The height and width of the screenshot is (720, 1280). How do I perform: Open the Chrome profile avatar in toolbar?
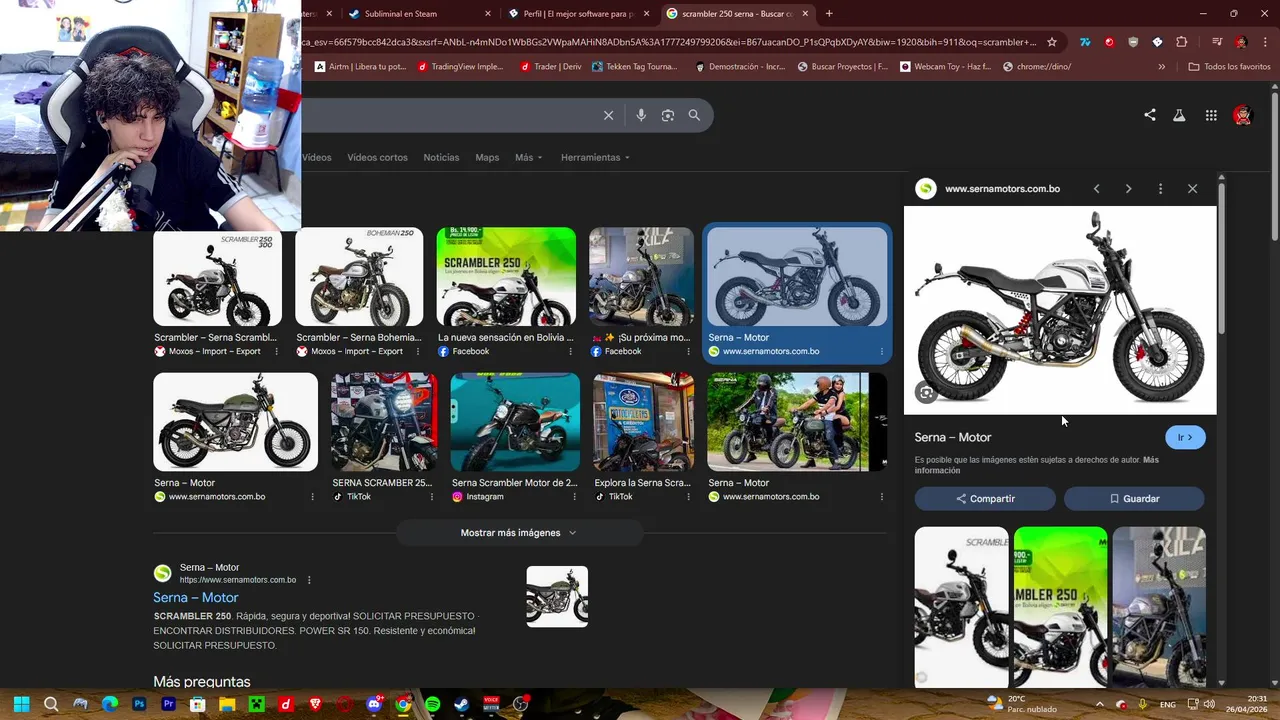1241,42
